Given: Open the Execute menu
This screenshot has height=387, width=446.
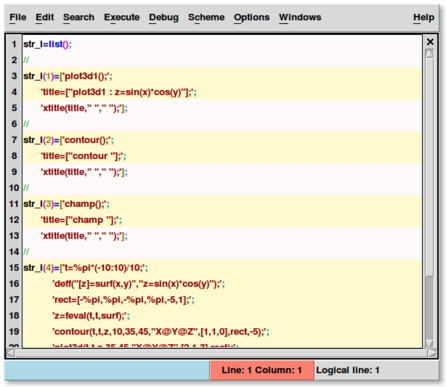Looking at the screenshot, I should 122,17.
